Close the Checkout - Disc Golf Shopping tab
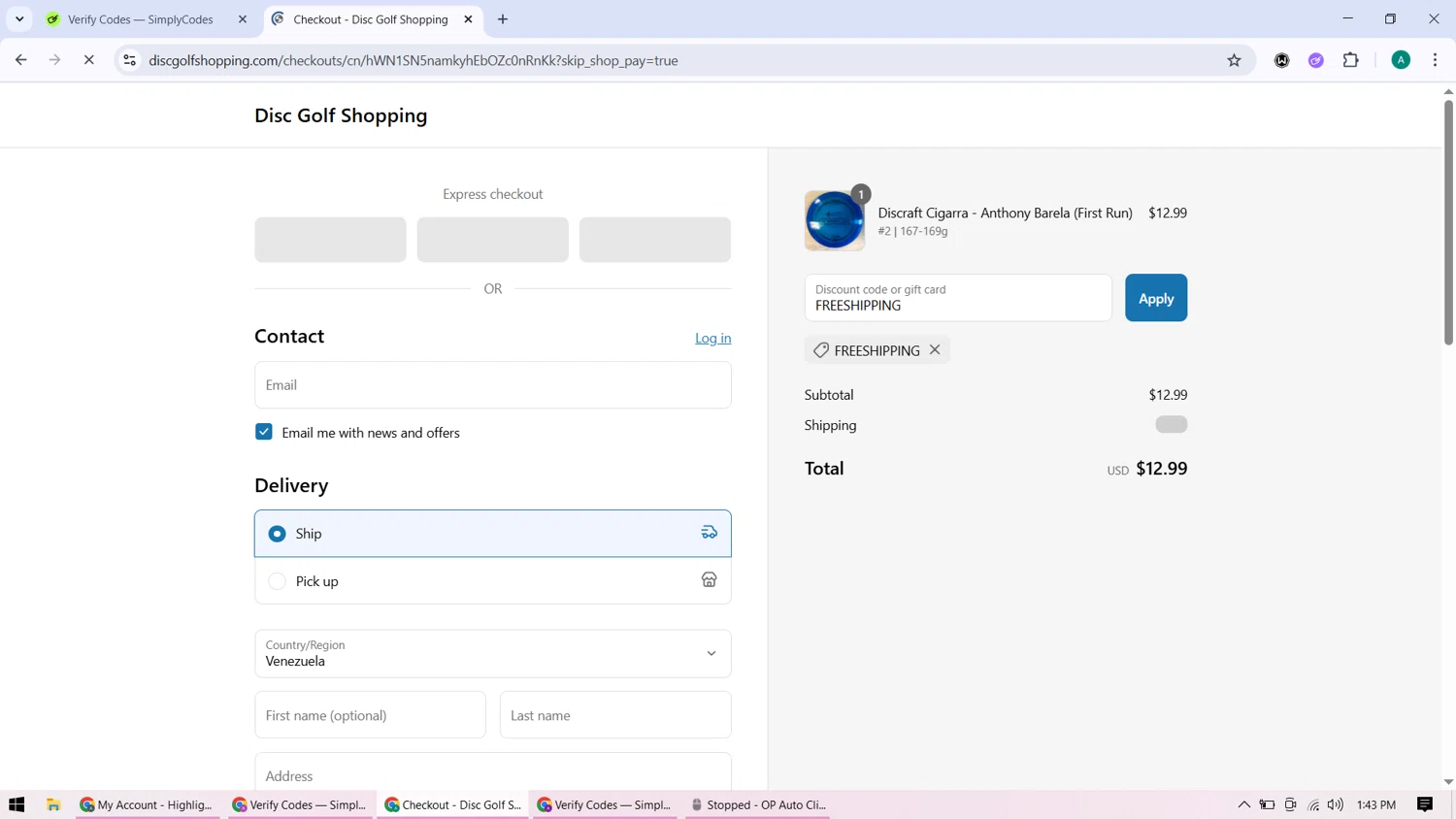The height and width of the screenshot is (819, 1456). pos(468,19)
